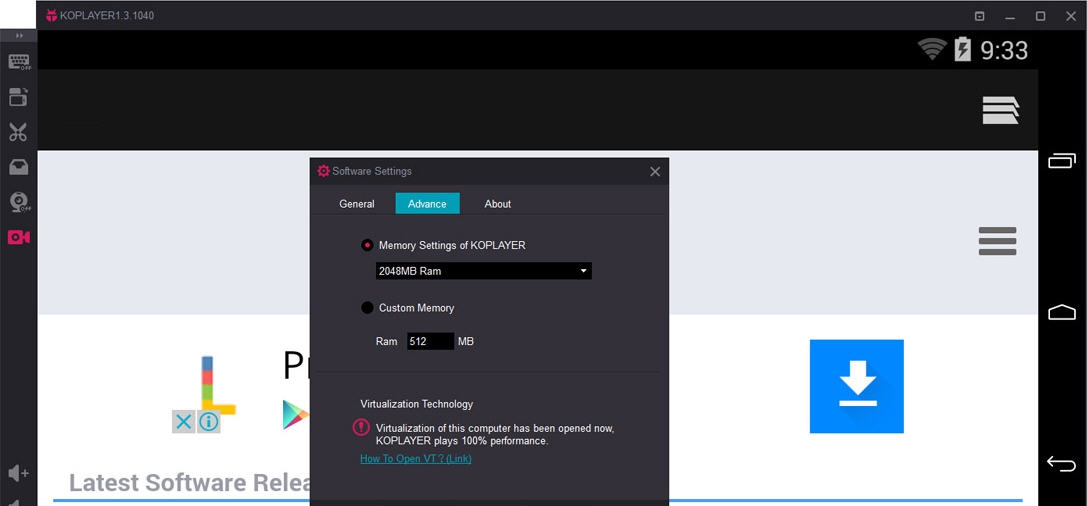Open the APK install tray icon
1087x506 pixels.
pos(18,167)
